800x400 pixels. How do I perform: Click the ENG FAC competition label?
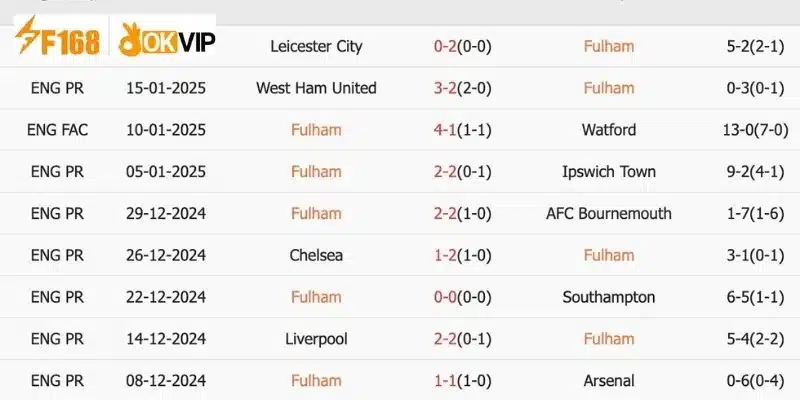57,130
